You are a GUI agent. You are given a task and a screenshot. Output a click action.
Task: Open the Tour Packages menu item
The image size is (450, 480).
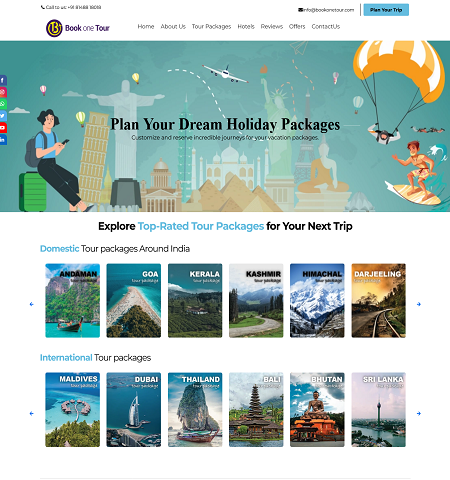tap(211, 26)
